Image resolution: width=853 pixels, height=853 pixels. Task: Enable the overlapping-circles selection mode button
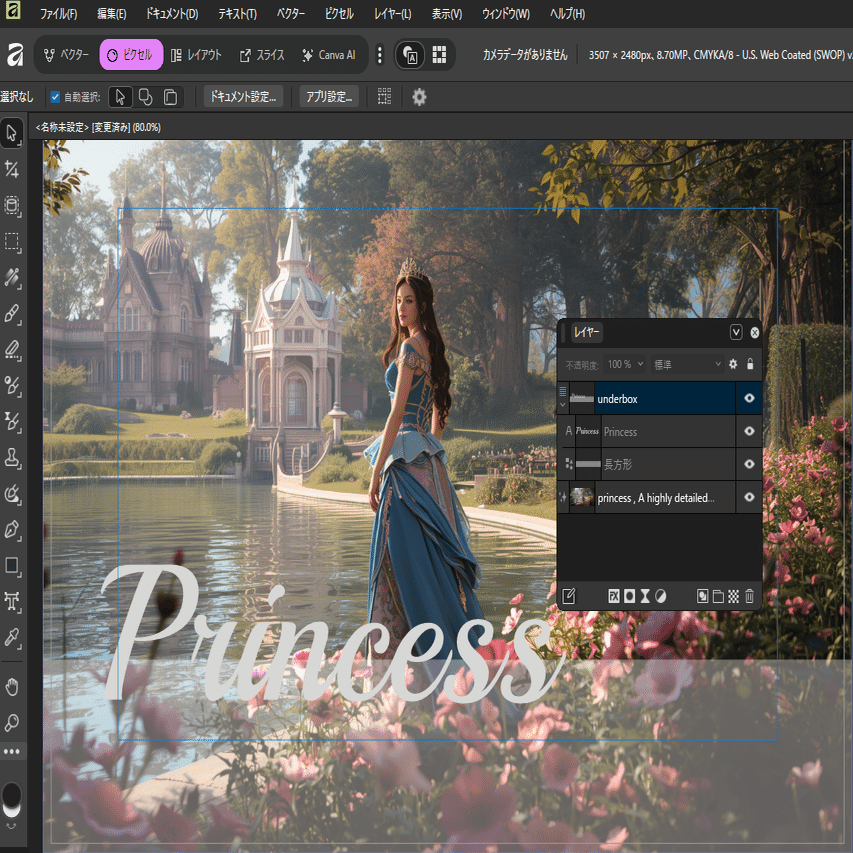[145, 97]
